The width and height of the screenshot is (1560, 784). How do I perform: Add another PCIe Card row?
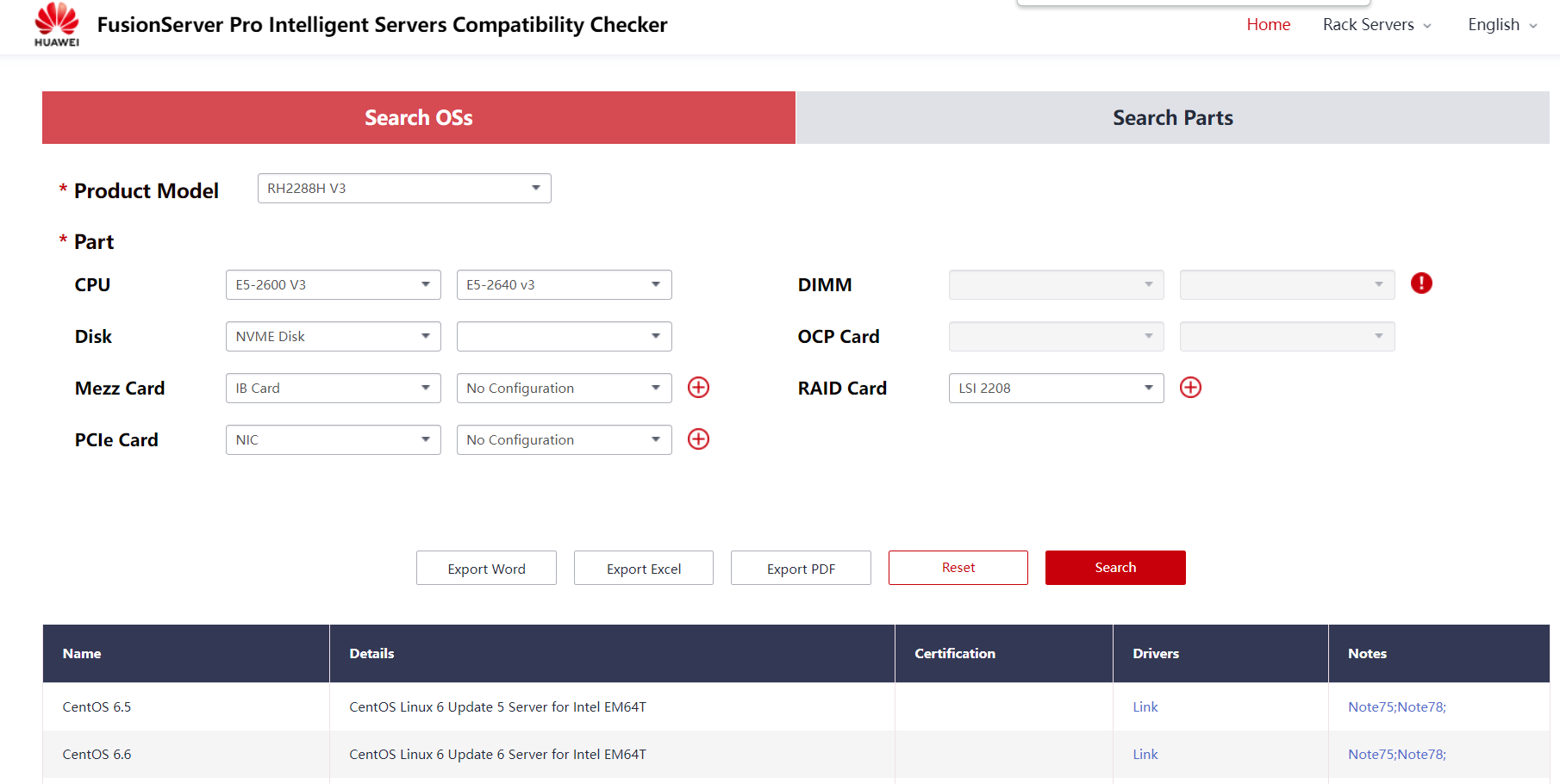(x=698, y=439)
